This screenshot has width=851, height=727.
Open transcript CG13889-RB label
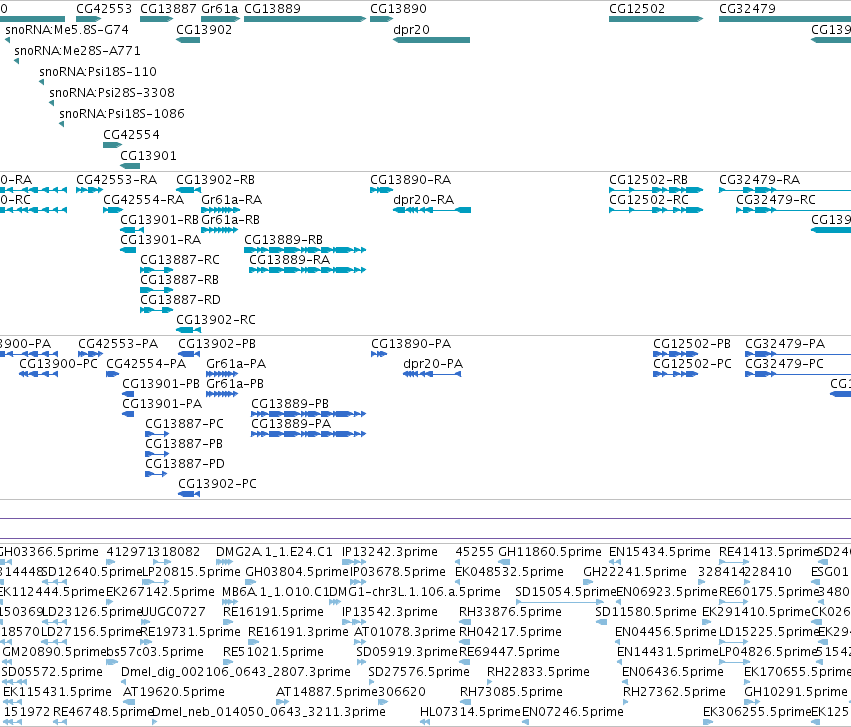283,240
